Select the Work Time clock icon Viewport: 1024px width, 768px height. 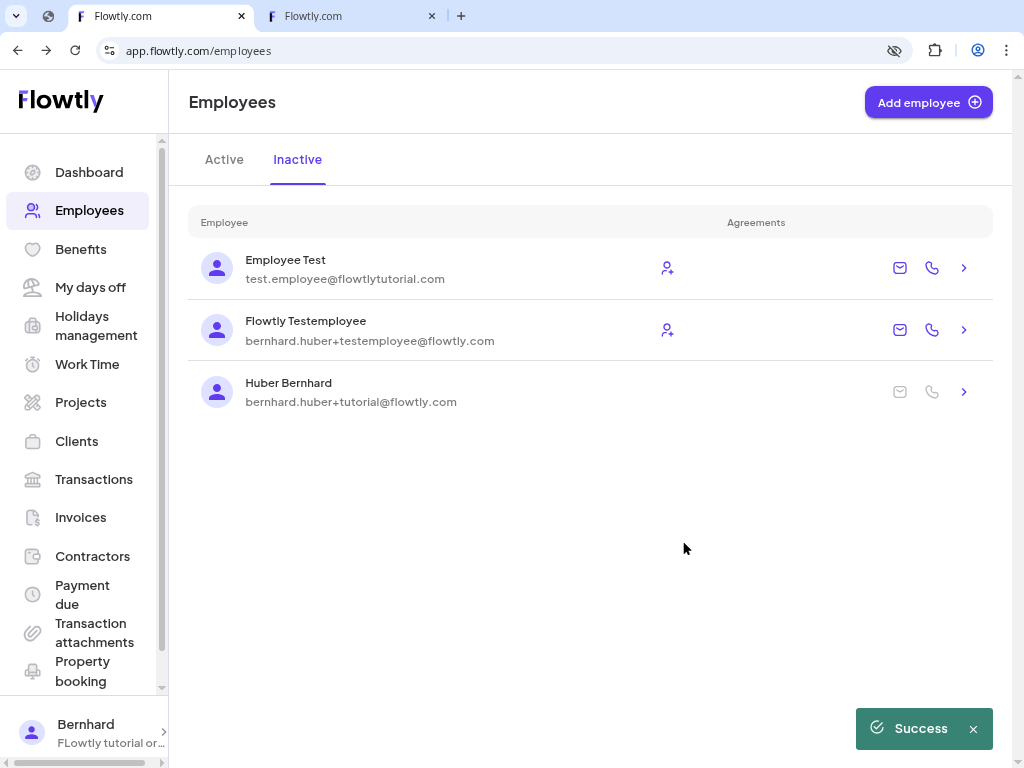point(31,364)
